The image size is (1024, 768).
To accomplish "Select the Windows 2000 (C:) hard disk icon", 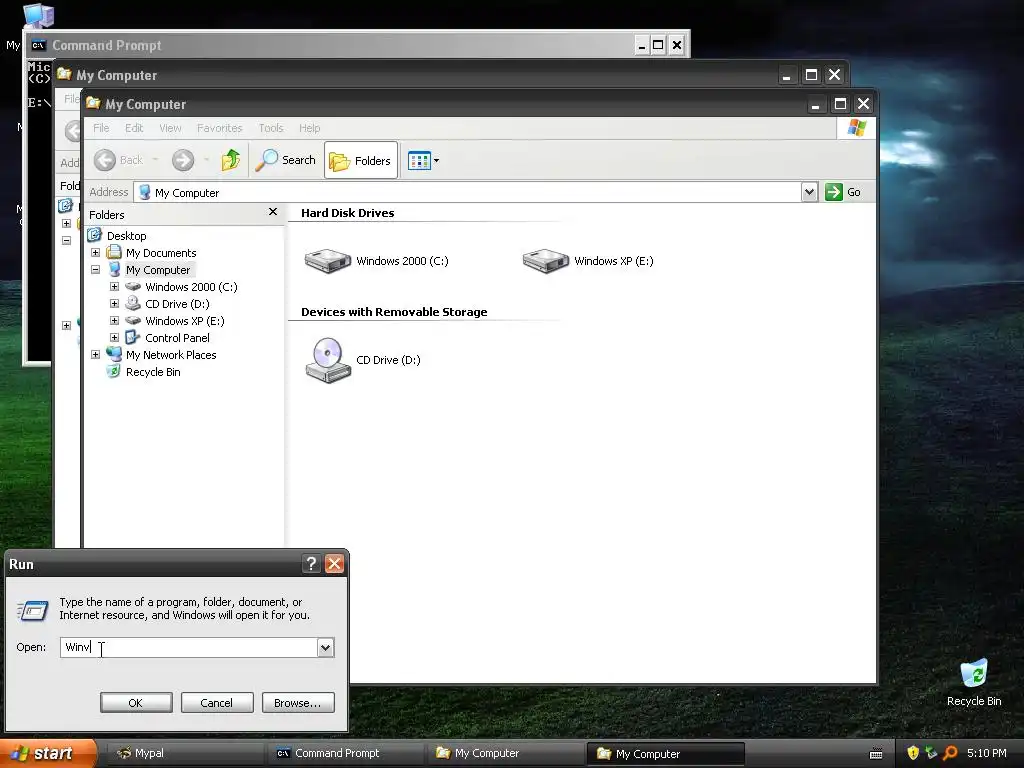I will click(328, 261).
